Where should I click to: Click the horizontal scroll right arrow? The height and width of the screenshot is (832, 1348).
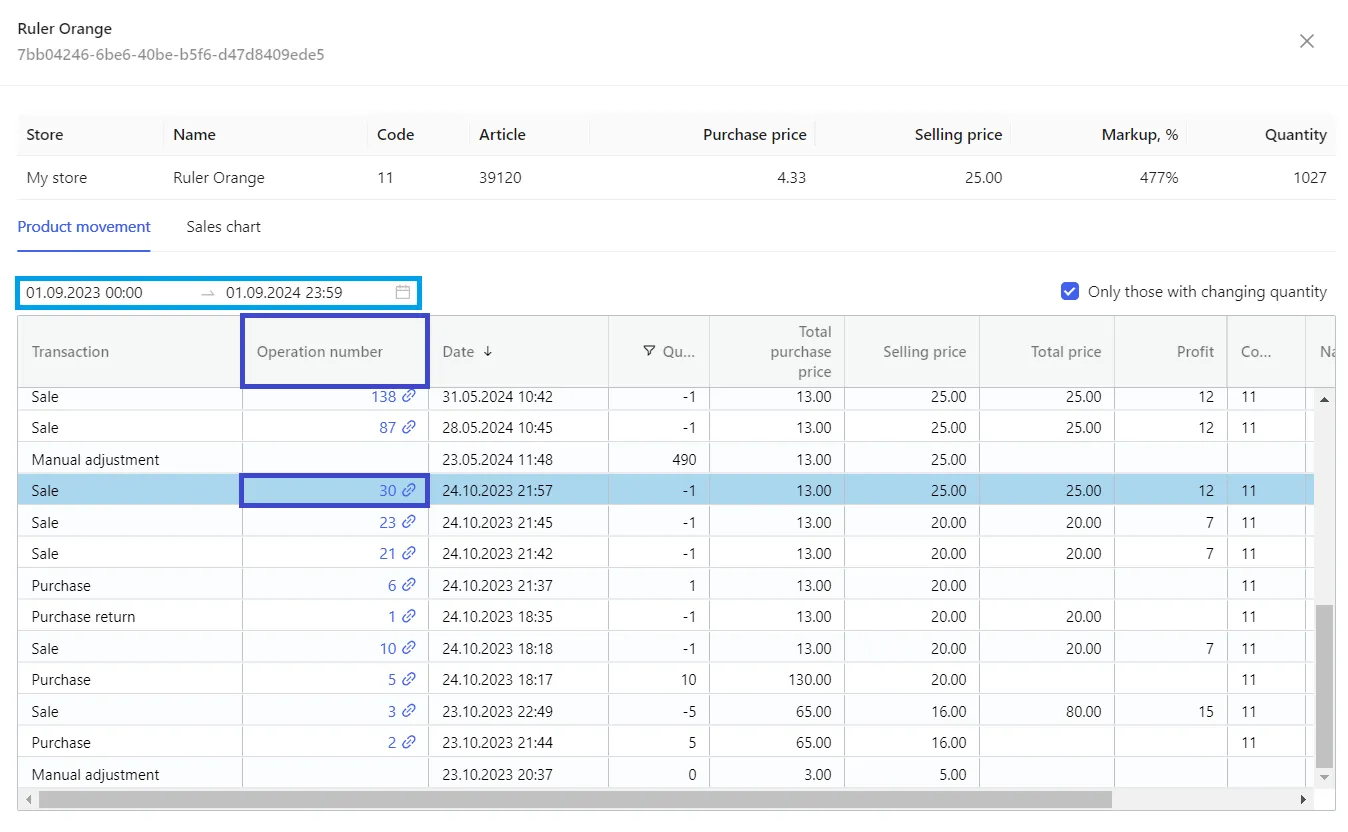pyautogui.click(x=1303, y=800)
